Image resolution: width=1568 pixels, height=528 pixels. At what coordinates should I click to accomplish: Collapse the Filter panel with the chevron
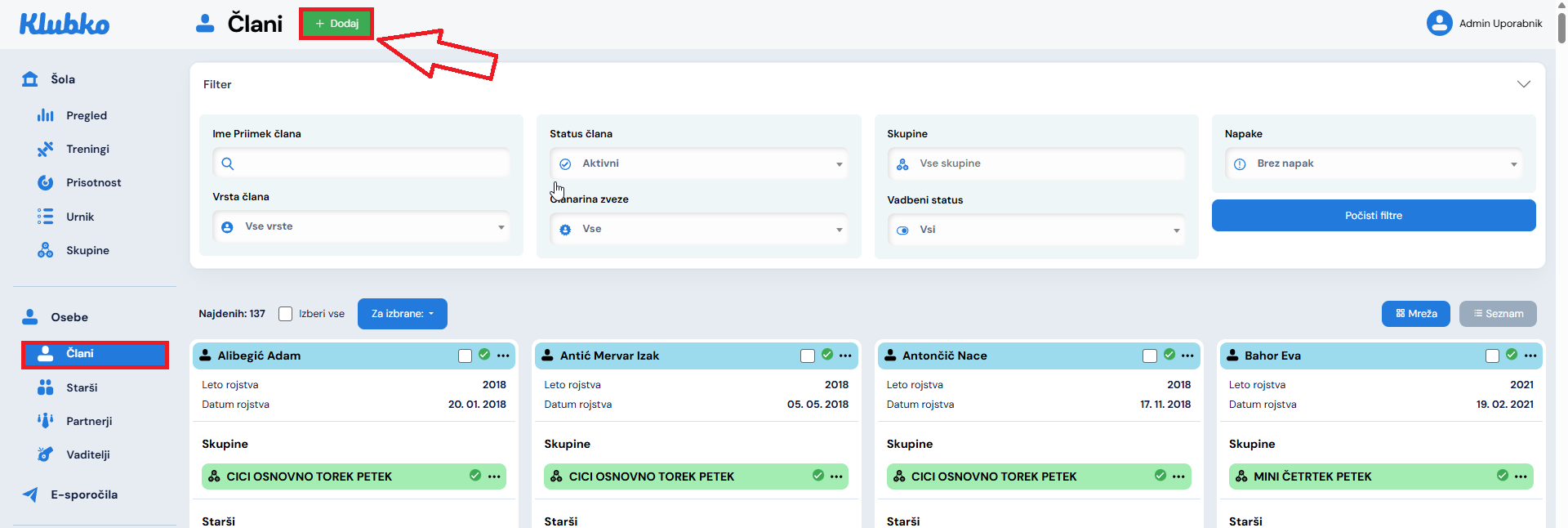pyautogui.click(x=1523, y=84)
